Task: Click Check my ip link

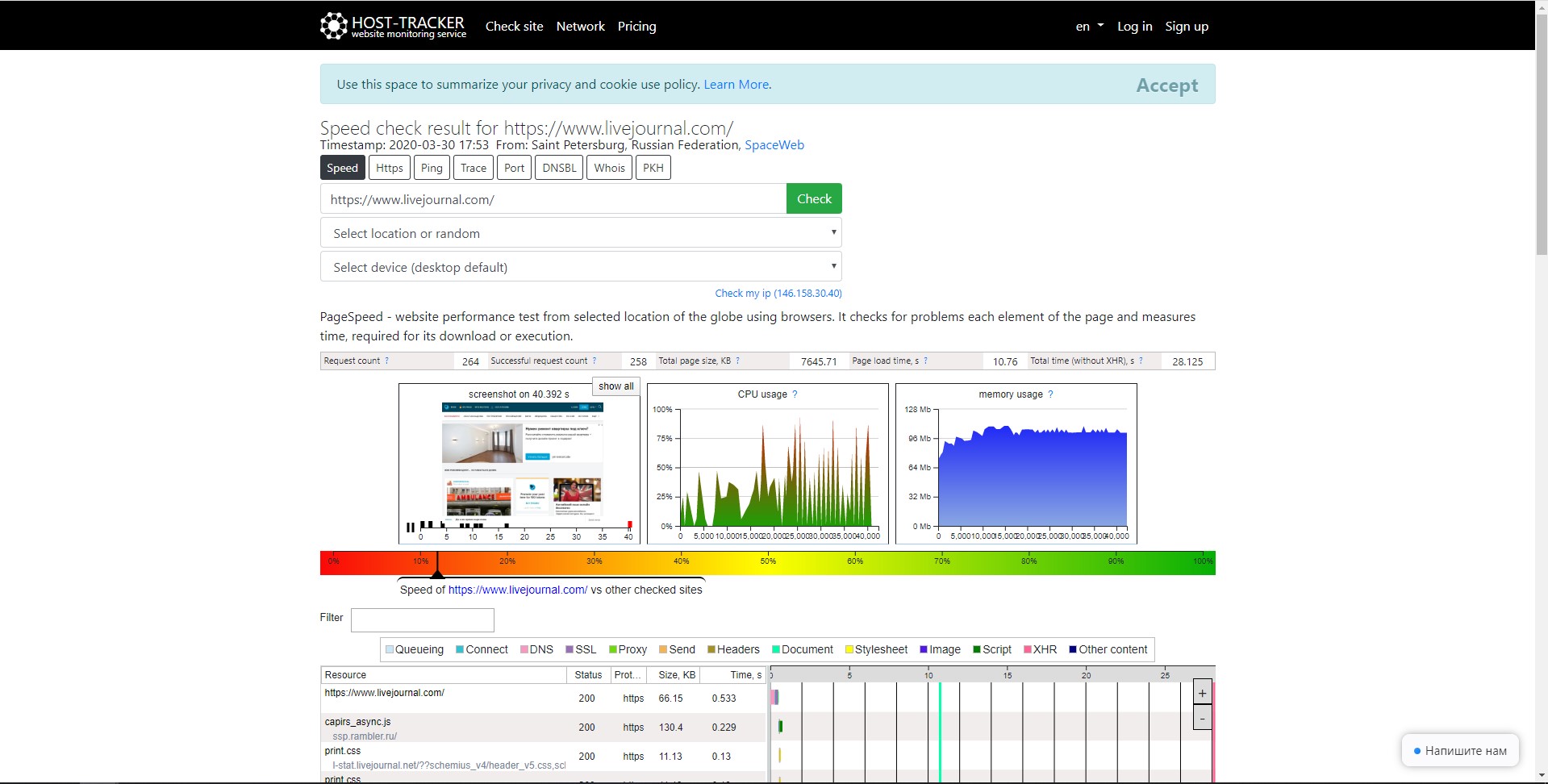Action: click(x=778, y=294)
